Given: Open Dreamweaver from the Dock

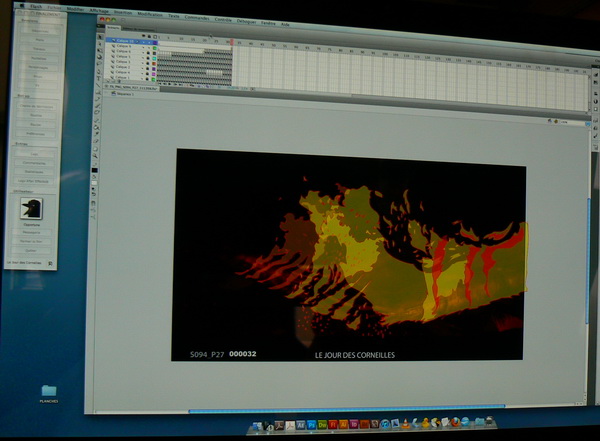Looking at the screenshot, I should coord(322,425).
